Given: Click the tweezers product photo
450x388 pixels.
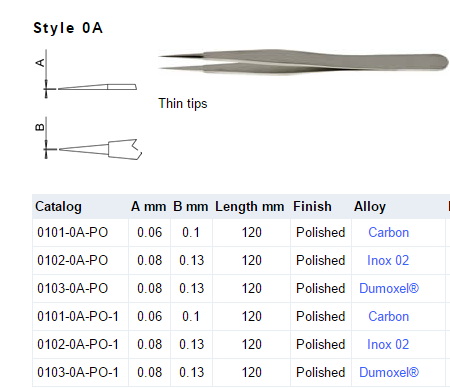Looking at the screenshot, I should (303, 61).
